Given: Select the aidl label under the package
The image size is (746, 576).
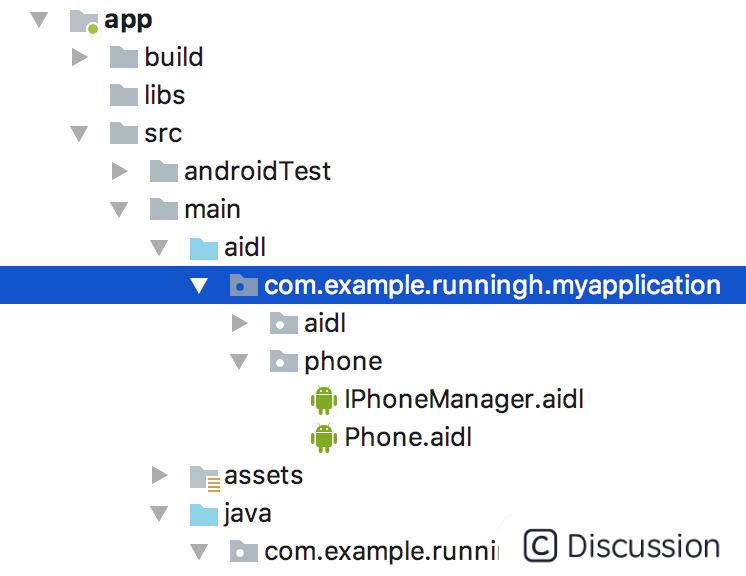Looking at the screenshot, I should point(325,323).
